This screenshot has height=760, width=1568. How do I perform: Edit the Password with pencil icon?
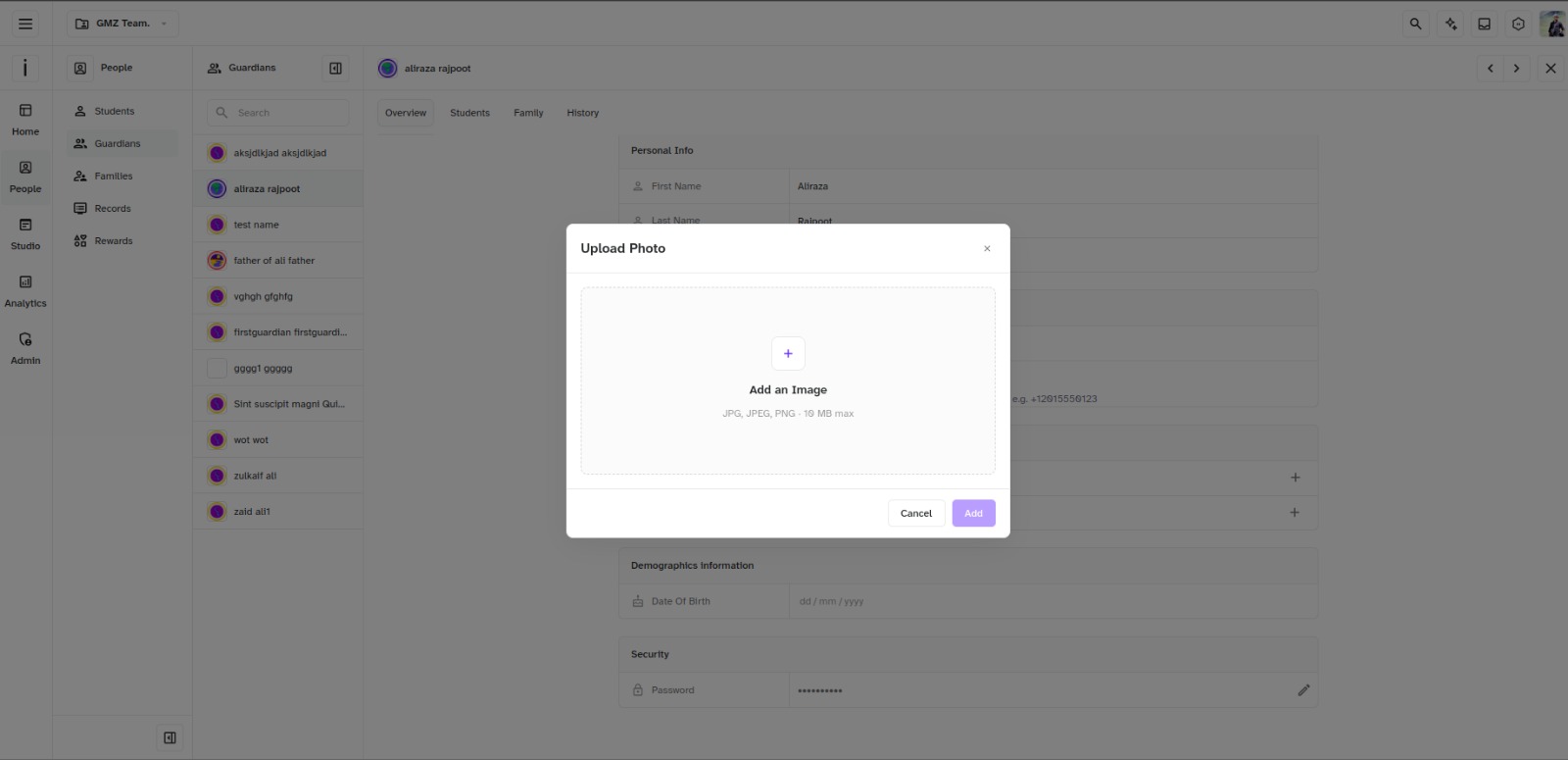(1303, 690)
